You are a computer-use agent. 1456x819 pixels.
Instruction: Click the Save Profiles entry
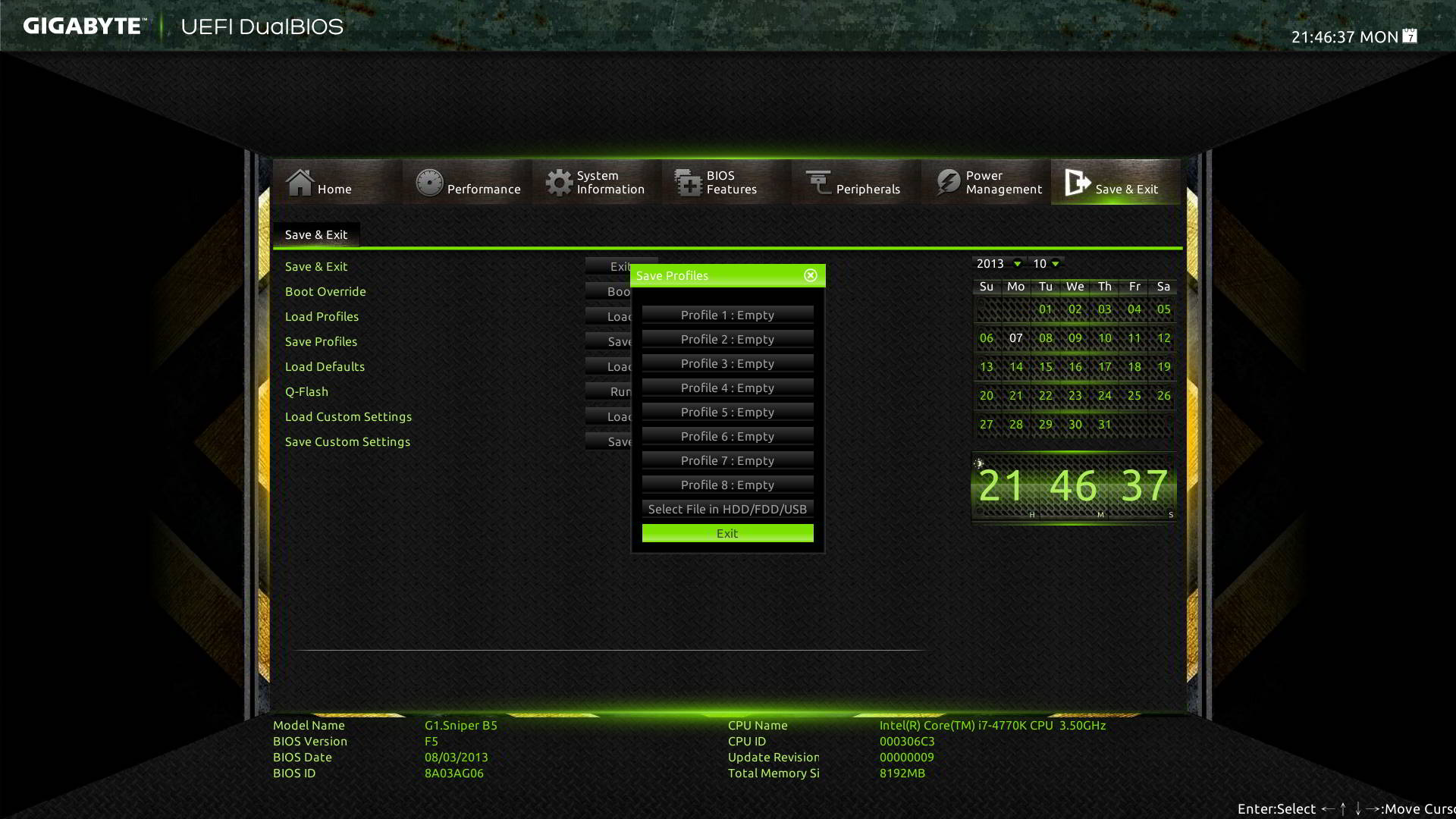click(321, 341)
